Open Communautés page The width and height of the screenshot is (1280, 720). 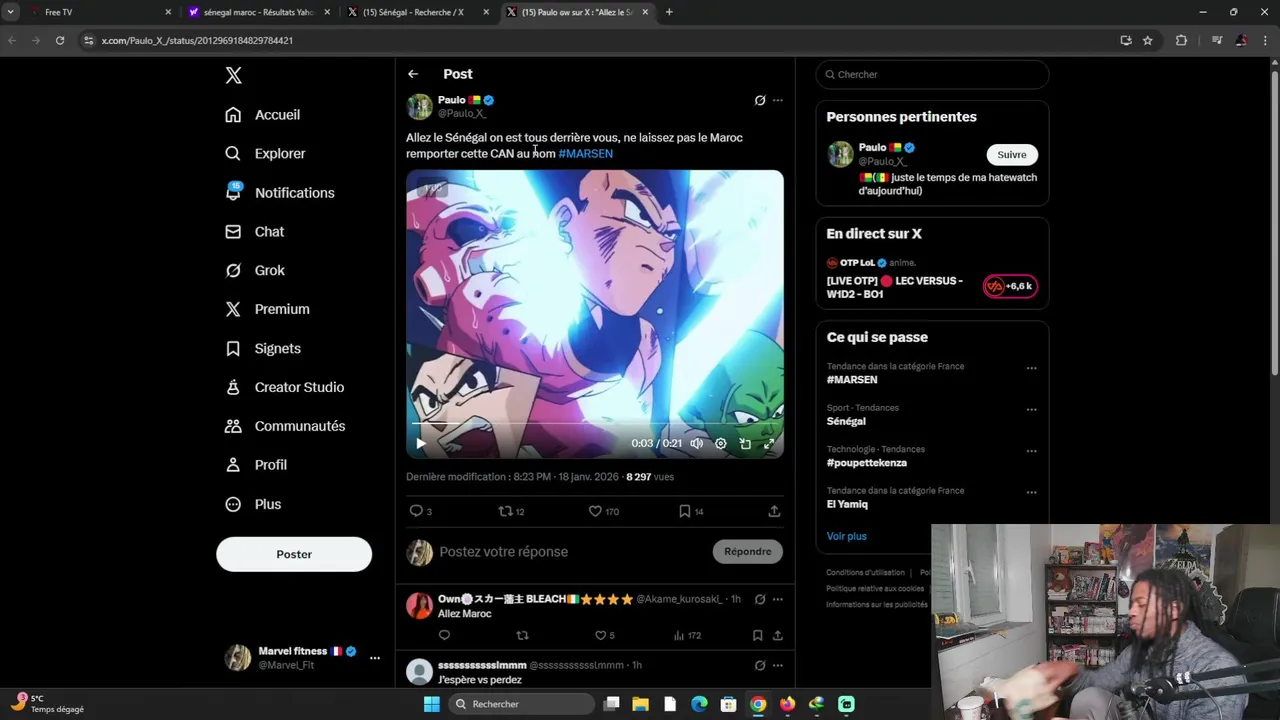(x=285, y=426)
